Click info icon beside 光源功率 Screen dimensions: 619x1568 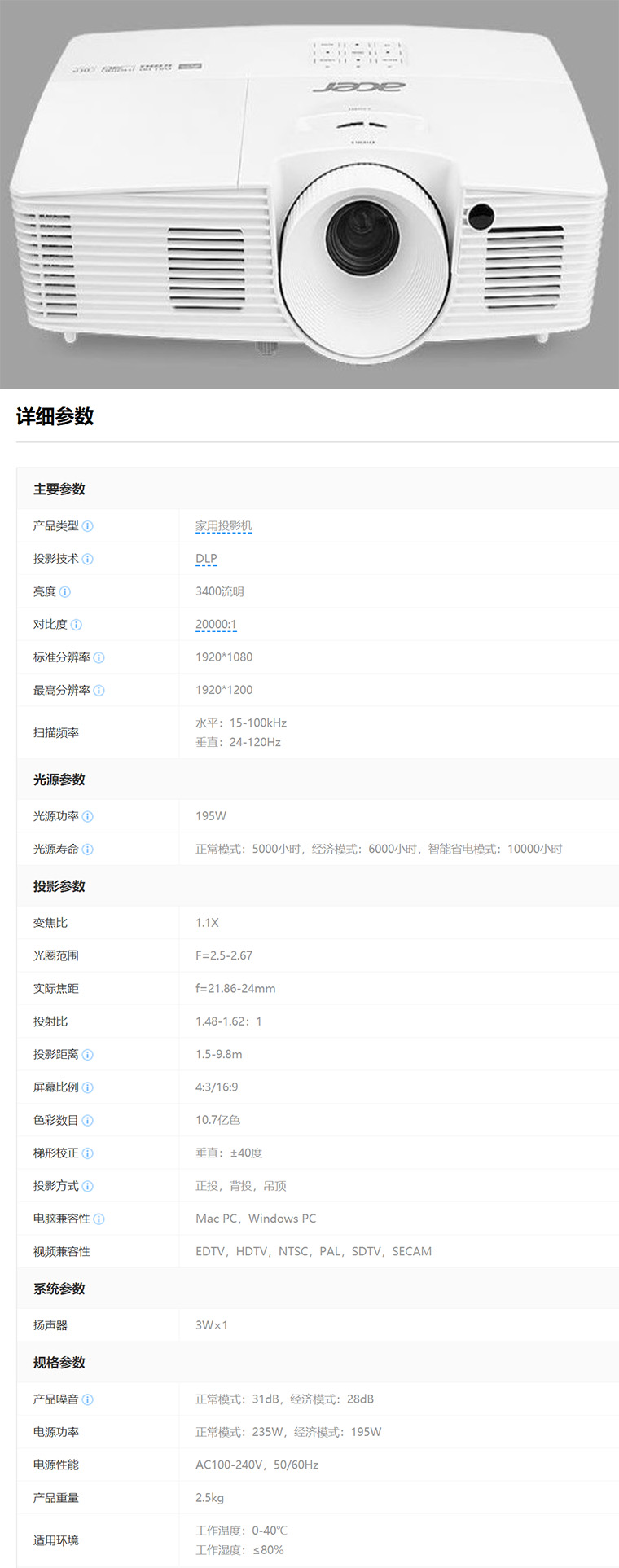(x=88, y=816)
